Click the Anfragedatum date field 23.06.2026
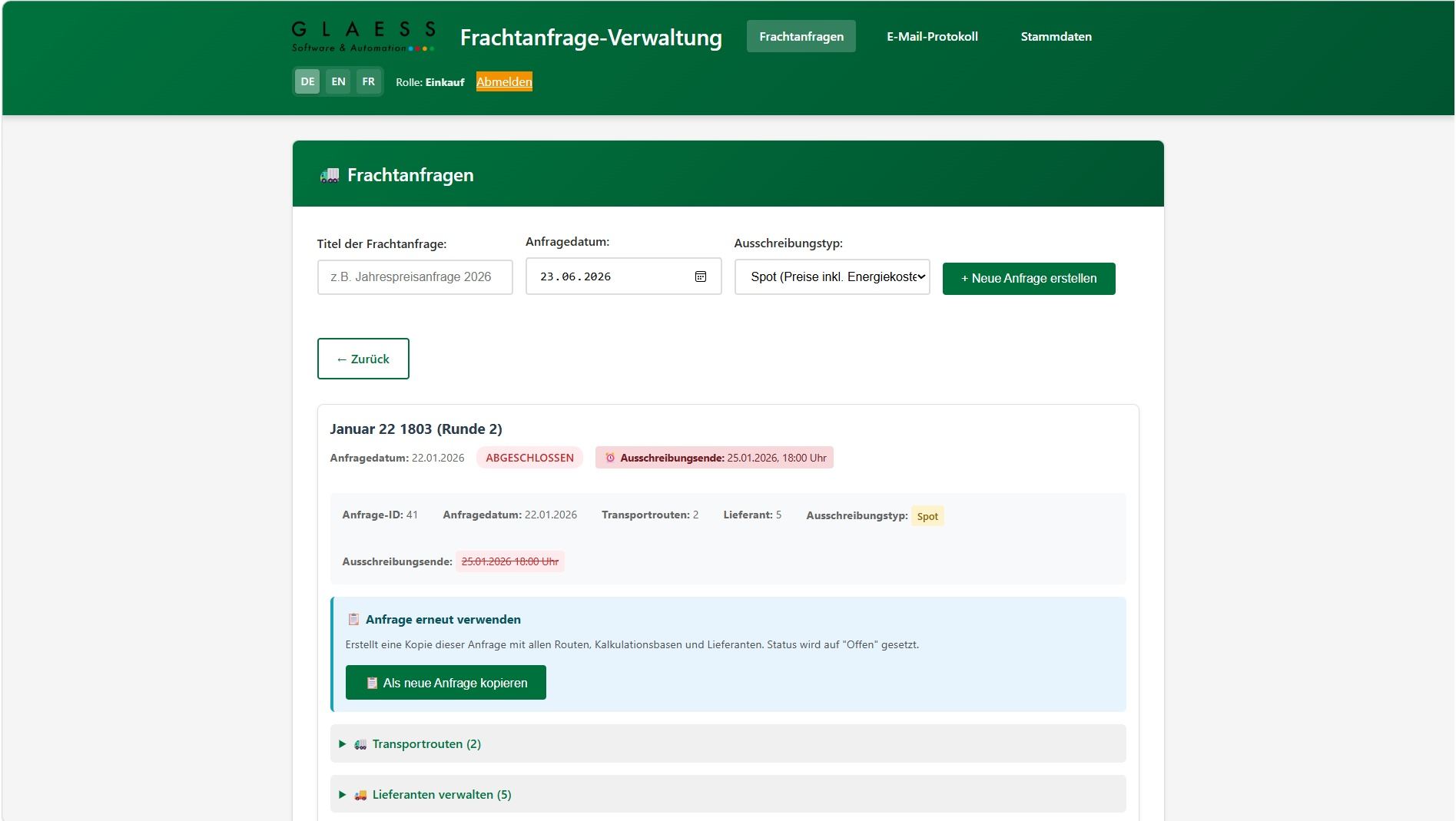The image size is (1456, 821). pos(623,276)
